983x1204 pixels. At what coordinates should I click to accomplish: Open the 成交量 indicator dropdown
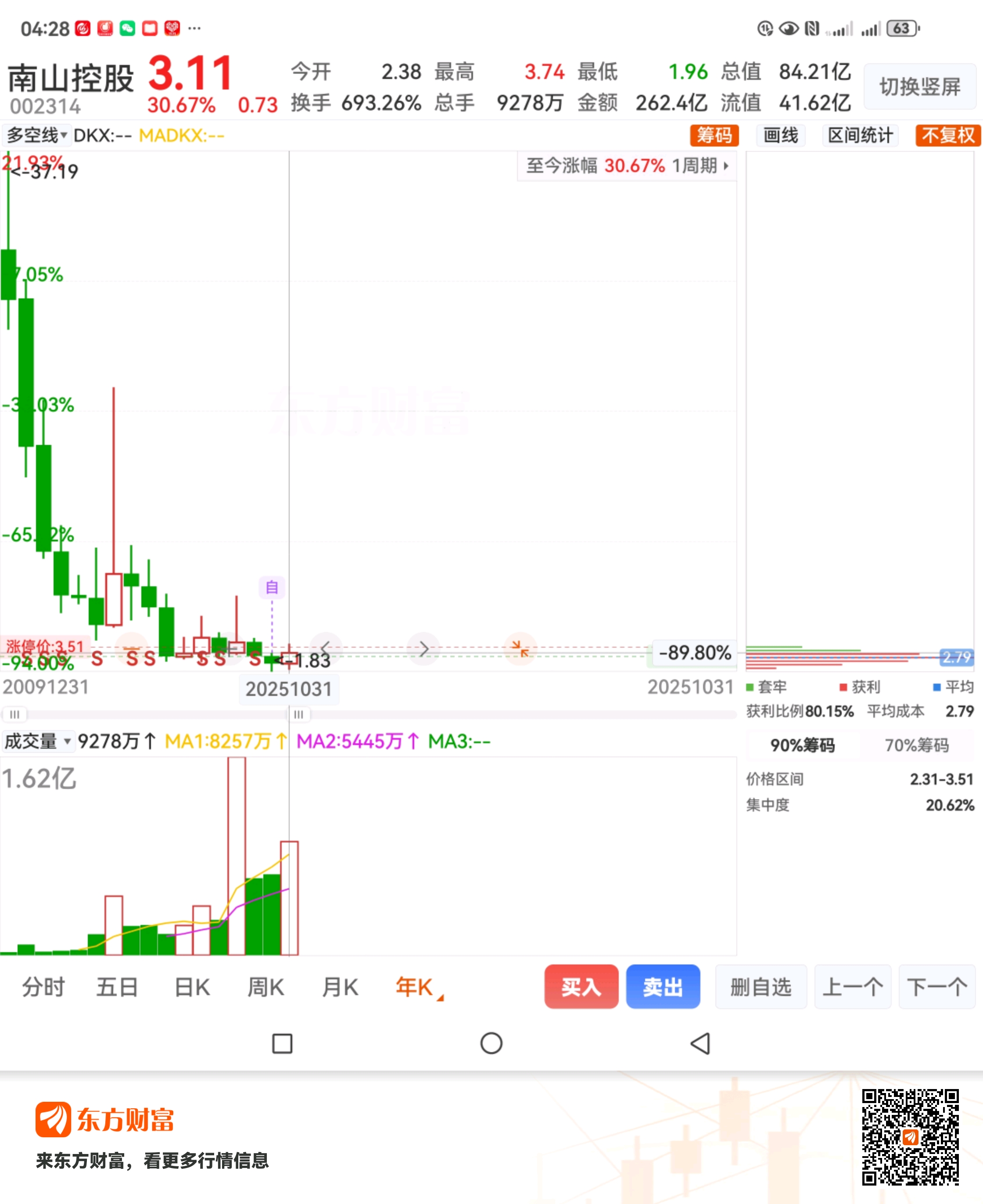pos(38,741)
